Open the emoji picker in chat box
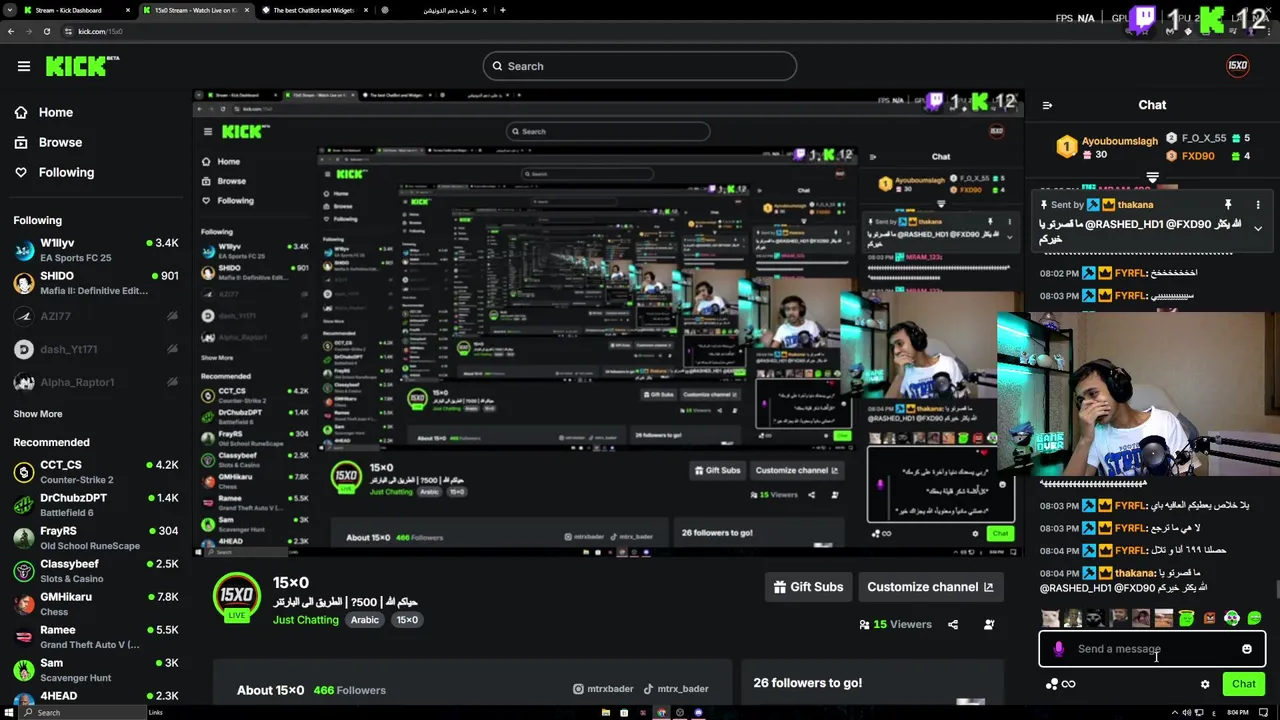This screenshot has height=720, width=1280. (x=1246, y=649)
